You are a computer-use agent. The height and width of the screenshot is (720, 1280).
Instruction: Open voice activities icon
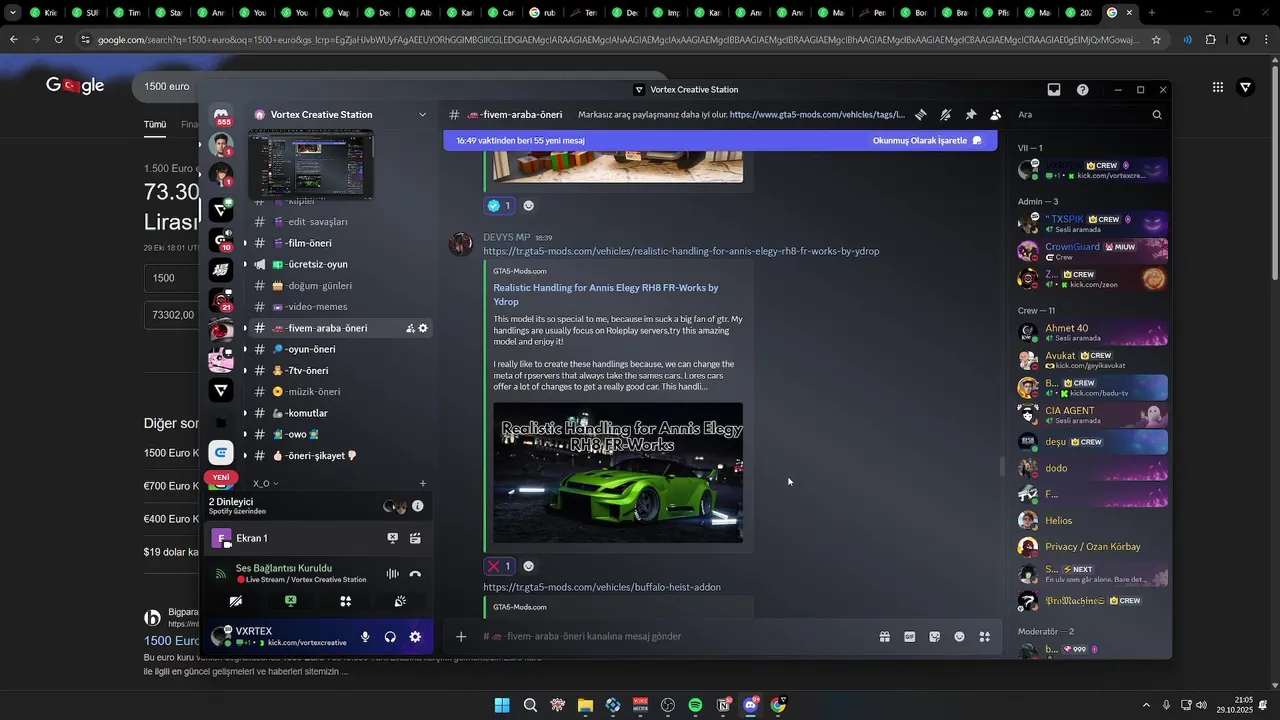point(345,601)
